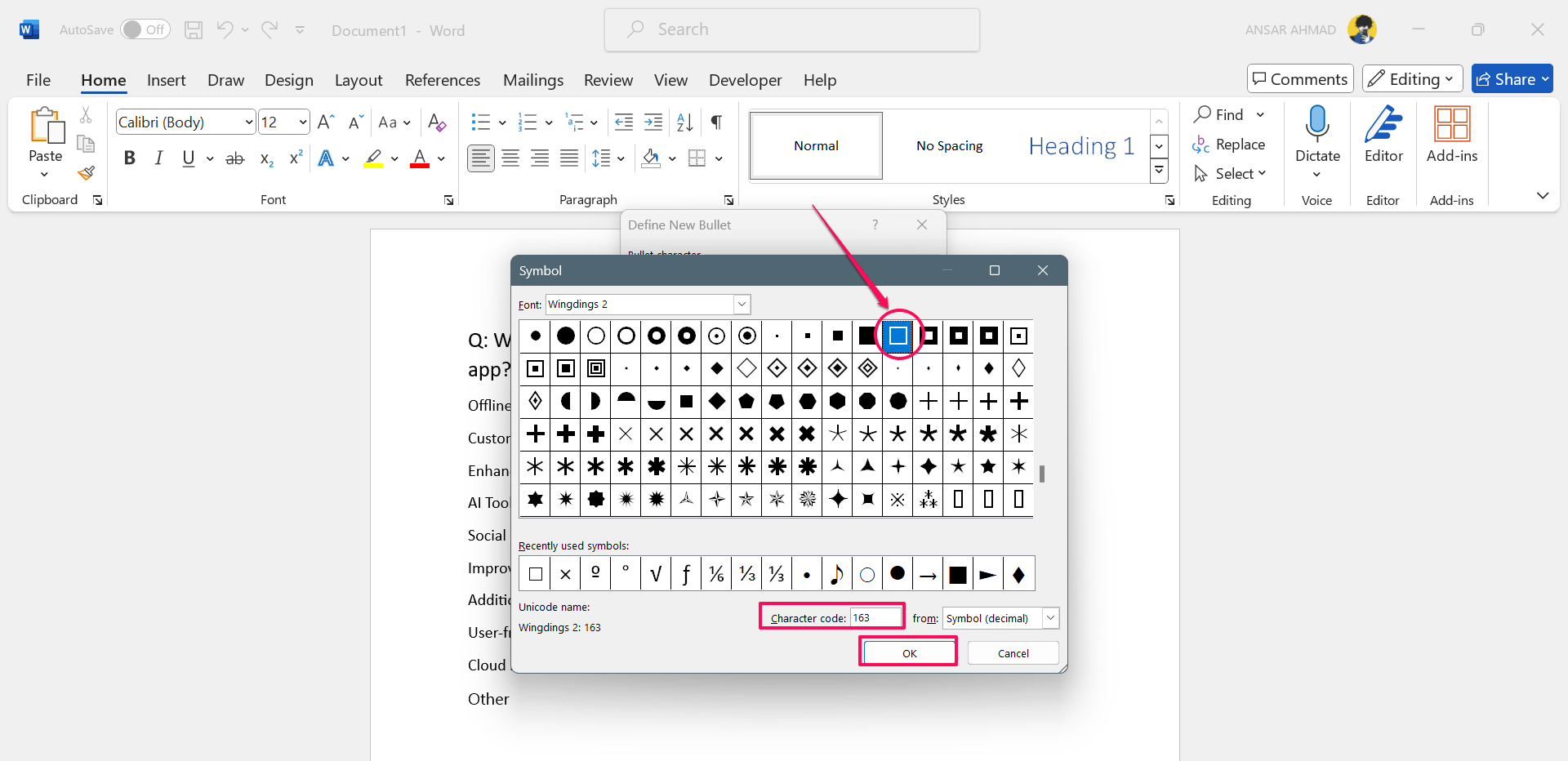Apply yellow text highlight color

pos(374,158)
